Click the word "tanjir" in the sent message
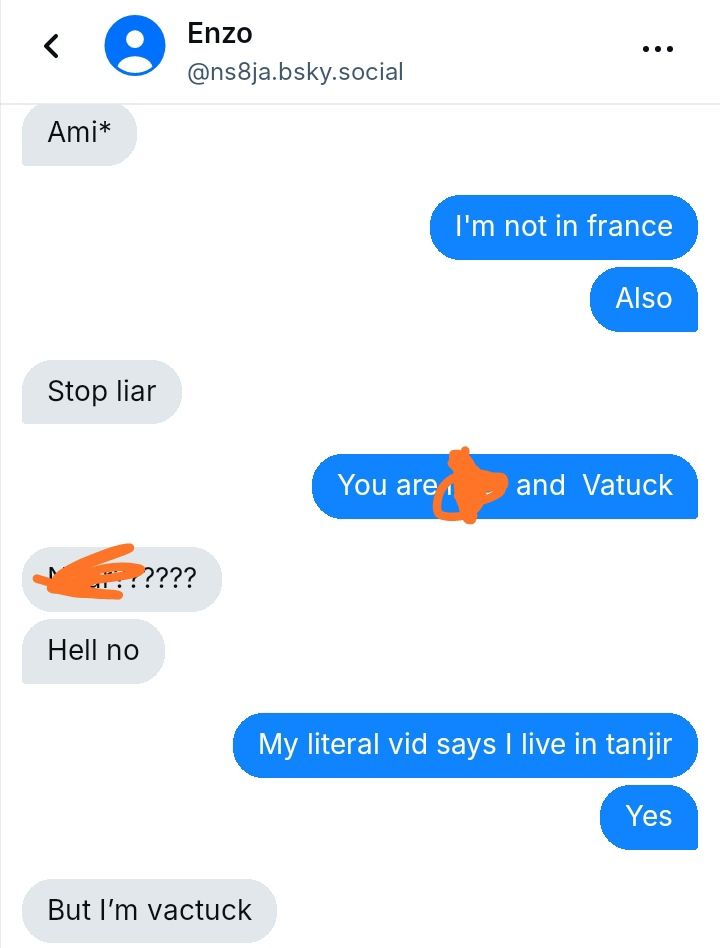 (x=639, y=745)
